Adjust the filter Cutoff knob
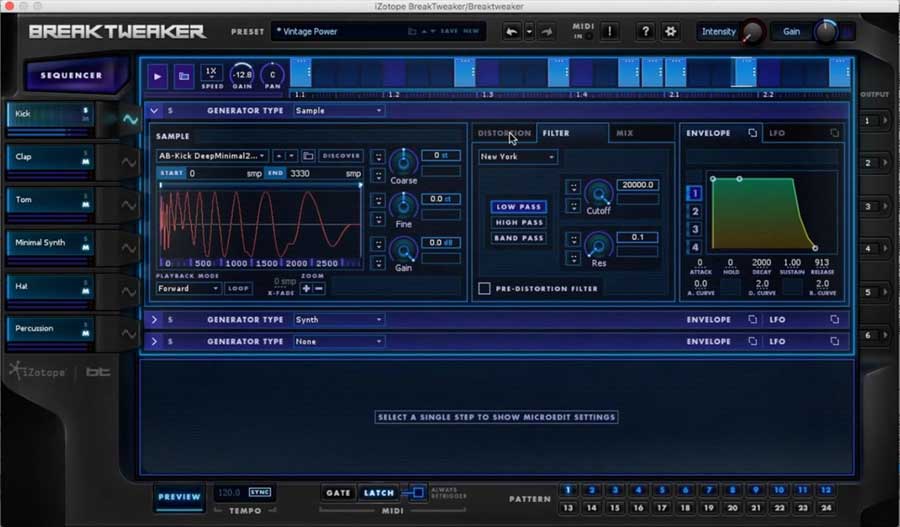The image size is (900, 527). tap(598, 193)
